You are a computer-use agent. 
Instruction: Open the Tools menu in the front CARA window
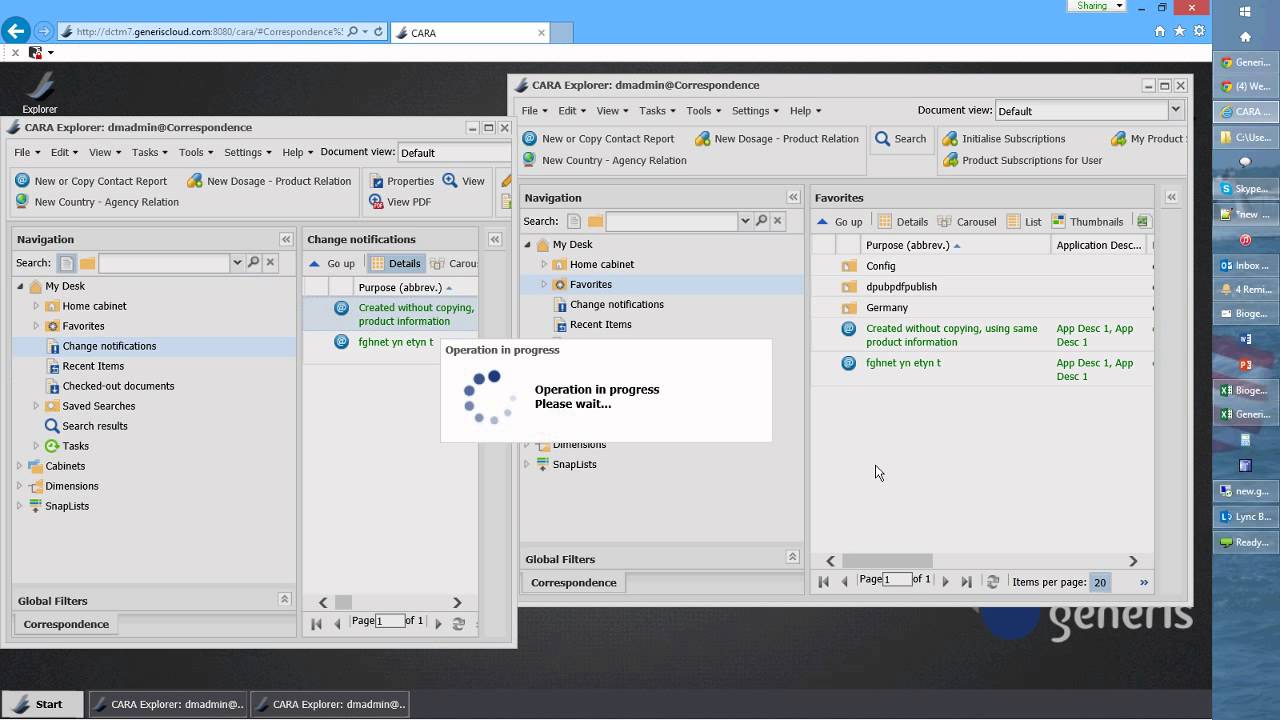(703, 110)
